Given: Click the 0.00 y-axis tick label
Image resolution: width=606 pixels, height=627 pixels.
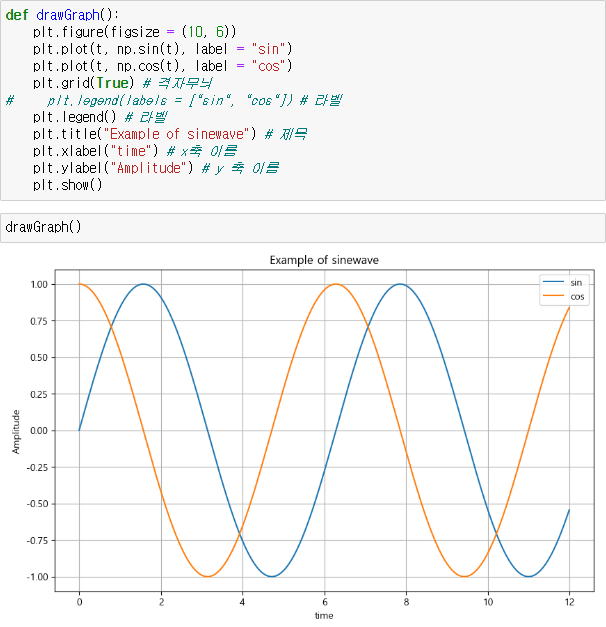Looking at the screenshot, I should tap(39, 431).
